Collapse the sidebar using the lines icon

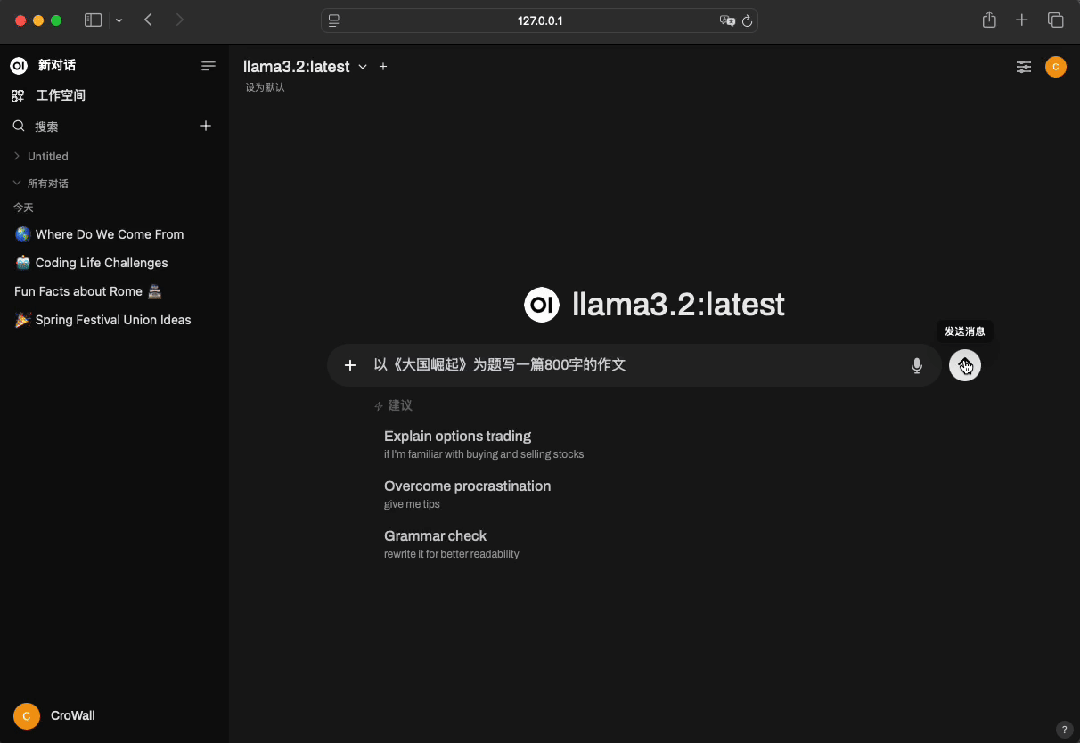click(x=208, y=65)
